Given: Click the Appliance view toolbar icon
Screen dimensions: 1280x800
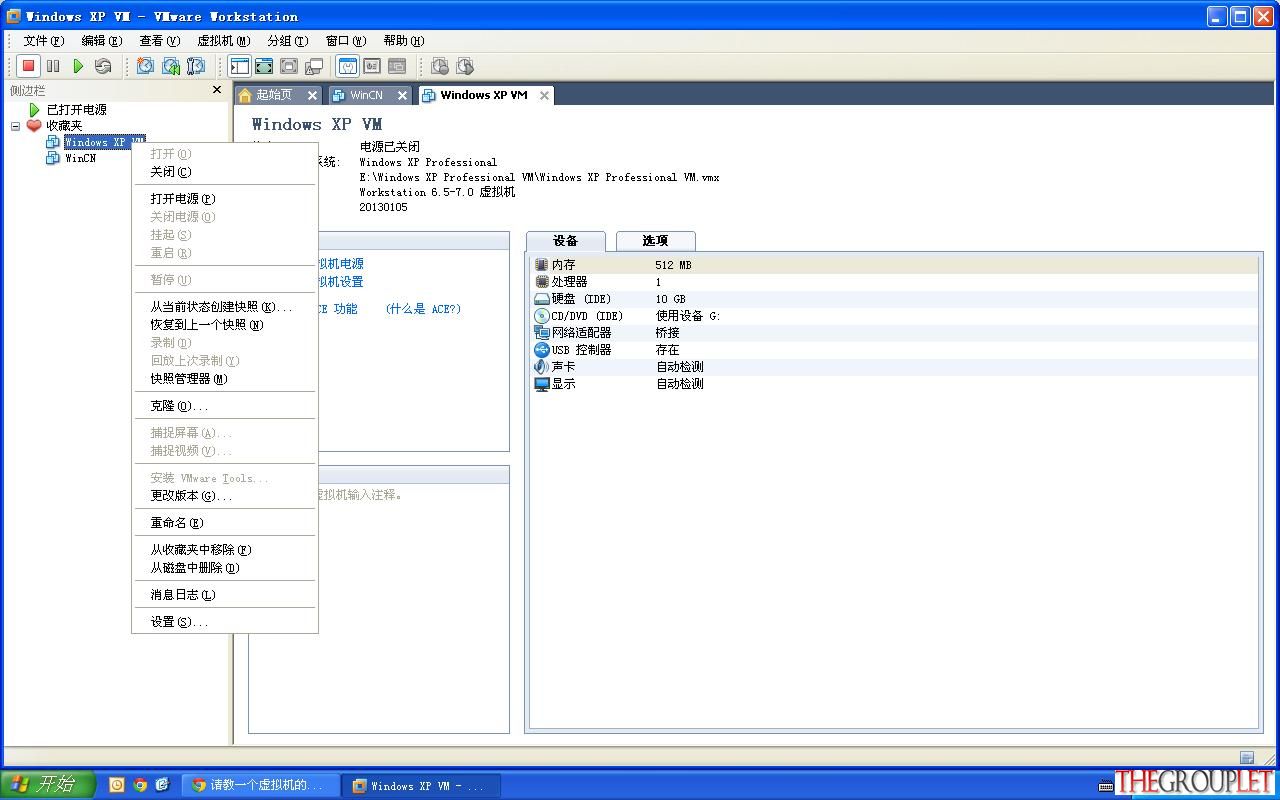Looking at the screenshot, I should click(372, 66).
